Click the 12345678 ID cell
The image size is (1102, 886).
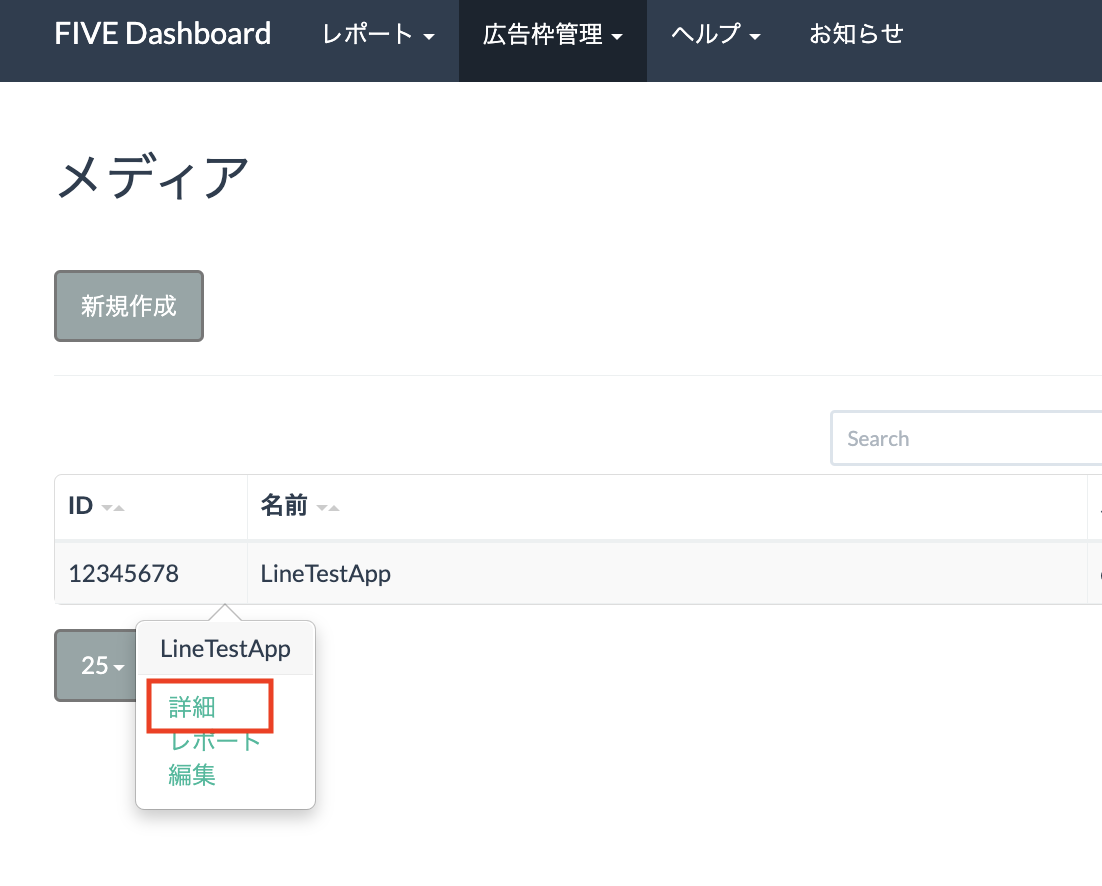(x=123, y=573)
